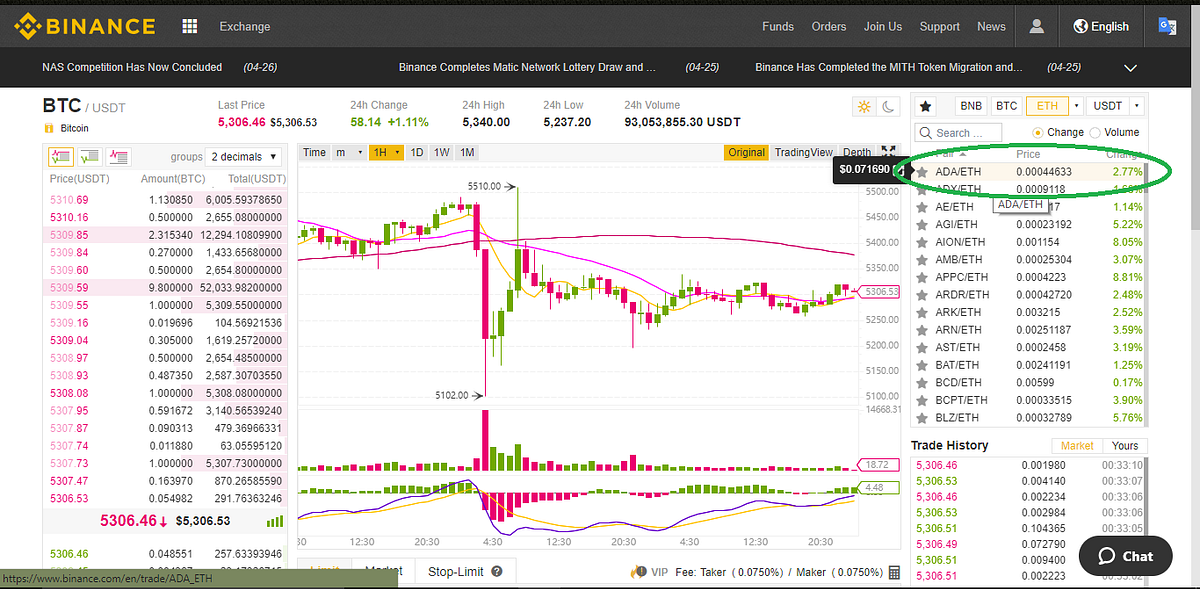Click the pair search input field

point(959,132)
